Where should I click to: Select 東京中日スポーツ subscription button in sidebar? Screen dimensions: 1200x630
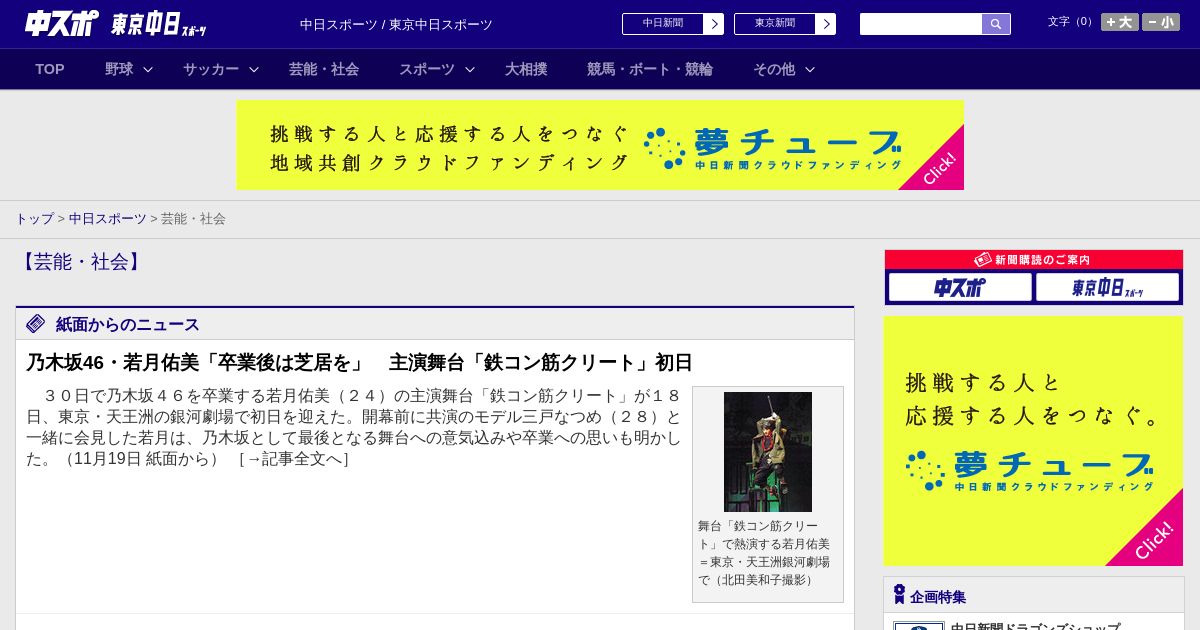click(1108, 287)
